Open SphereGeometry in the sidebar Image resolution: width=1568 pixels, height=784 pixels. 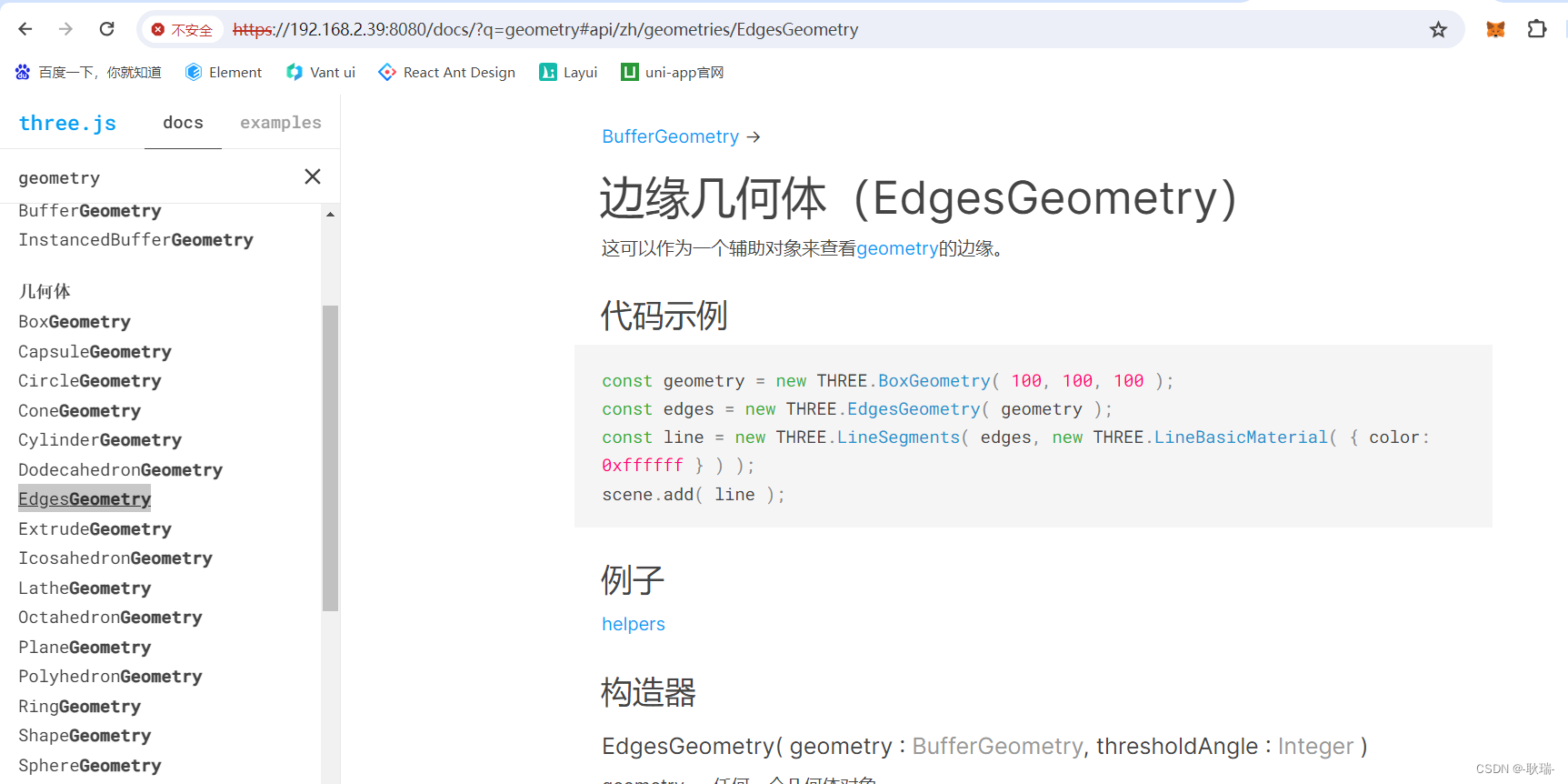90,766
